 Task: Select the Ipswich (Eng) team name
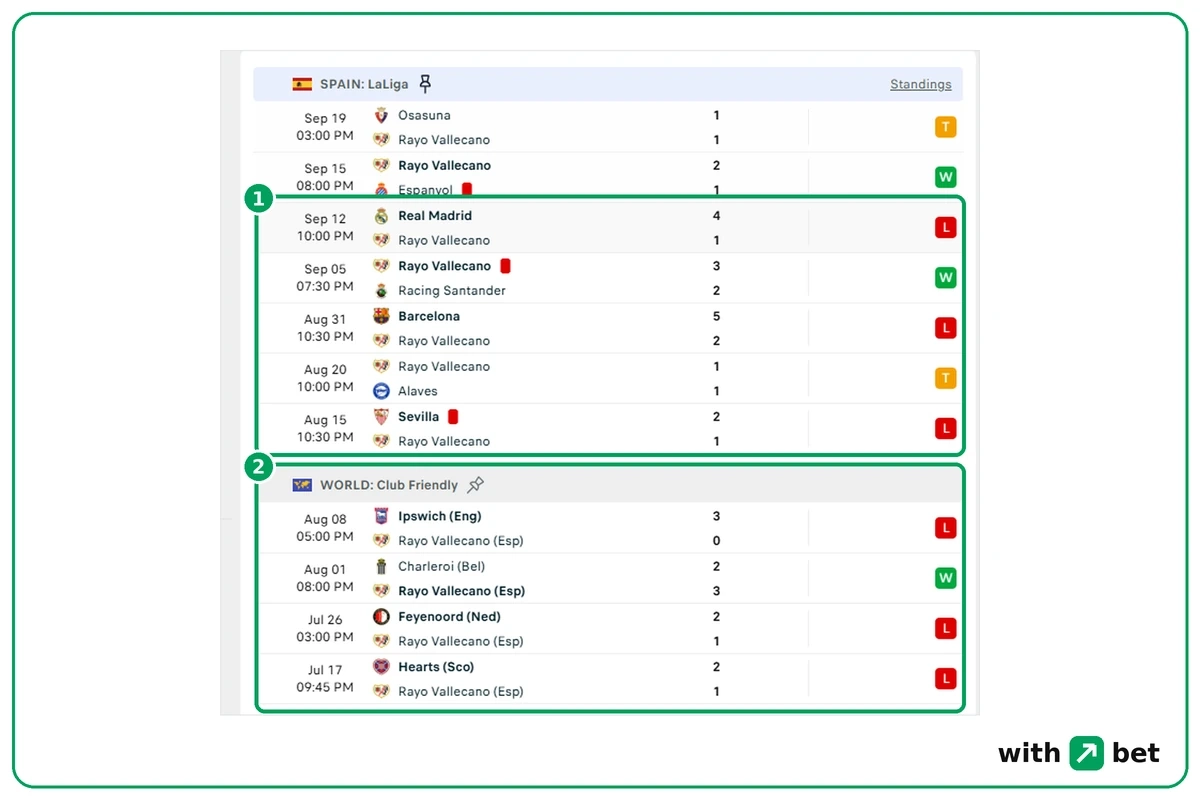440,517
